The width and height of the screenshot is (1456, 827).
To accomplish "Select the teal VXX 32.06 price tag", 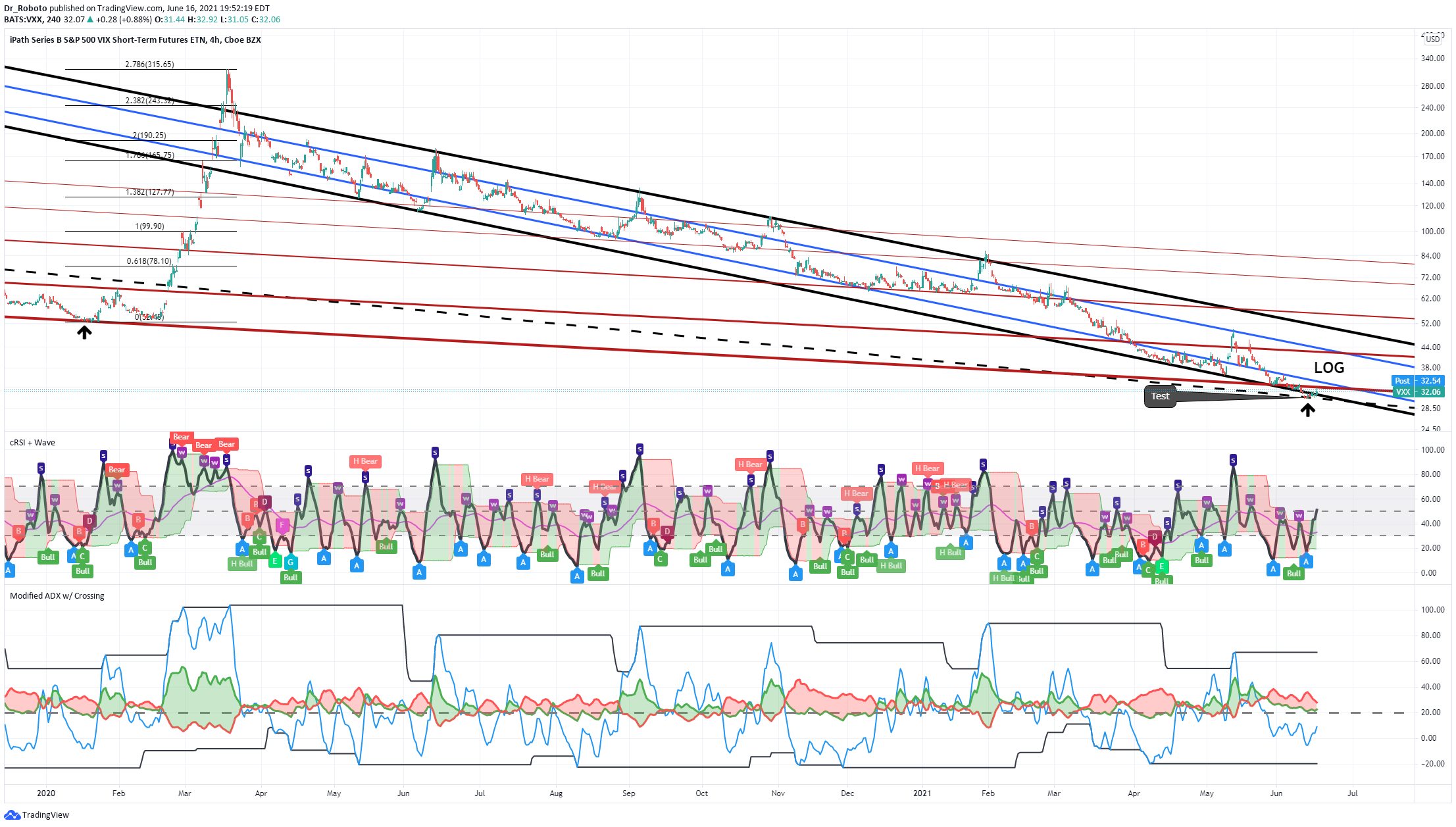I will pos(1418,392).
